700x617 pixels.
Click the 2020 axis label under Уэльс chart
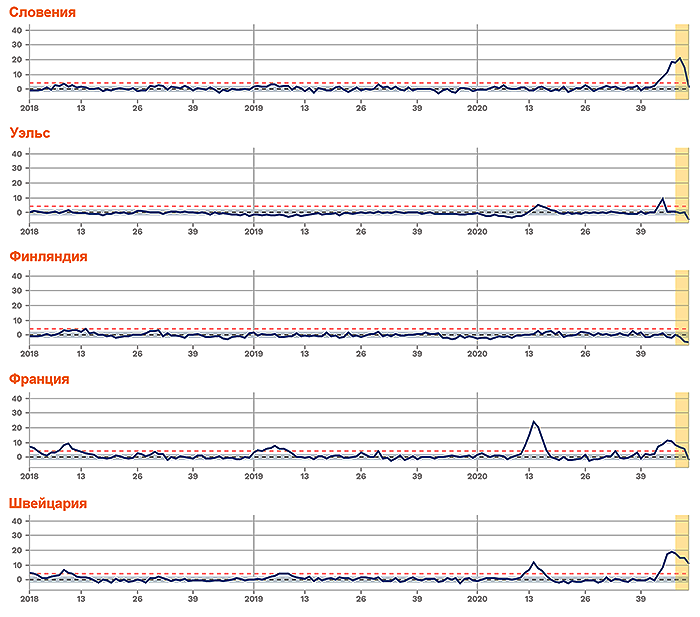click(x=477, y=231)
